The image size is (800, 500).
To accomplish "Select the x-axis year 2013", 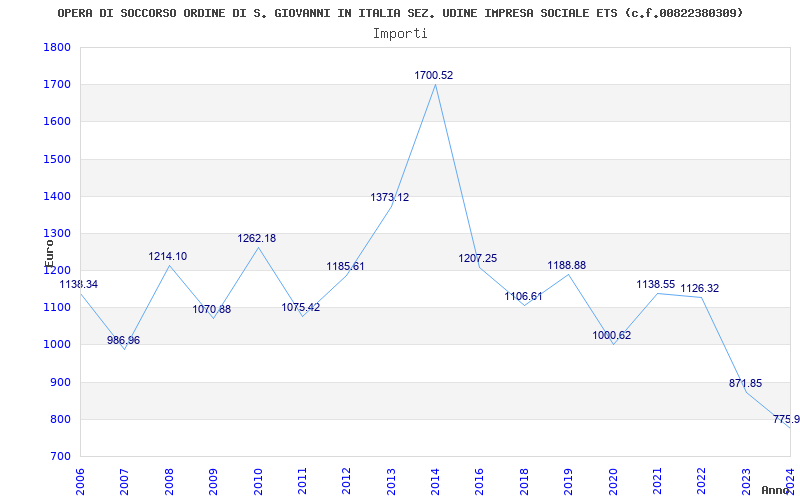I will pos(391,481).
